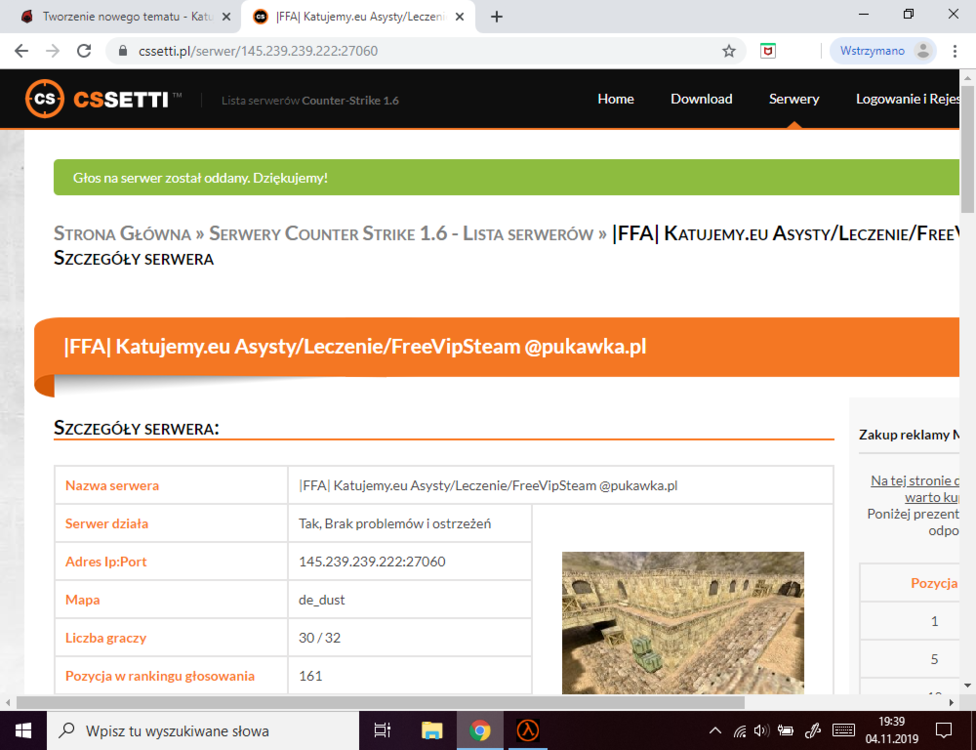Click the Nazwa serwera label

[112, 485]
